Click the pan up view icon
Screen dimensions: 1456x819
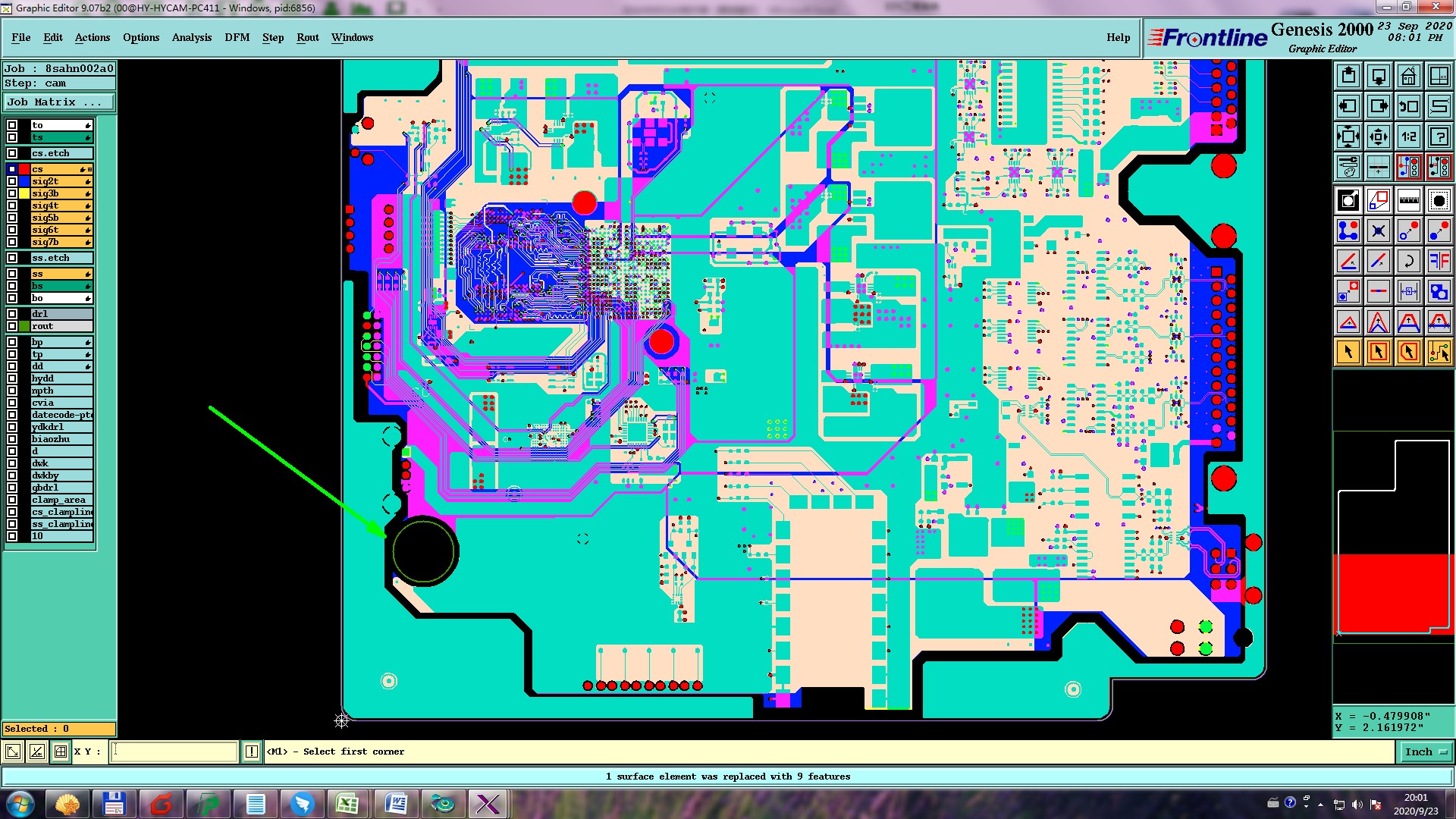[1348, 76]
